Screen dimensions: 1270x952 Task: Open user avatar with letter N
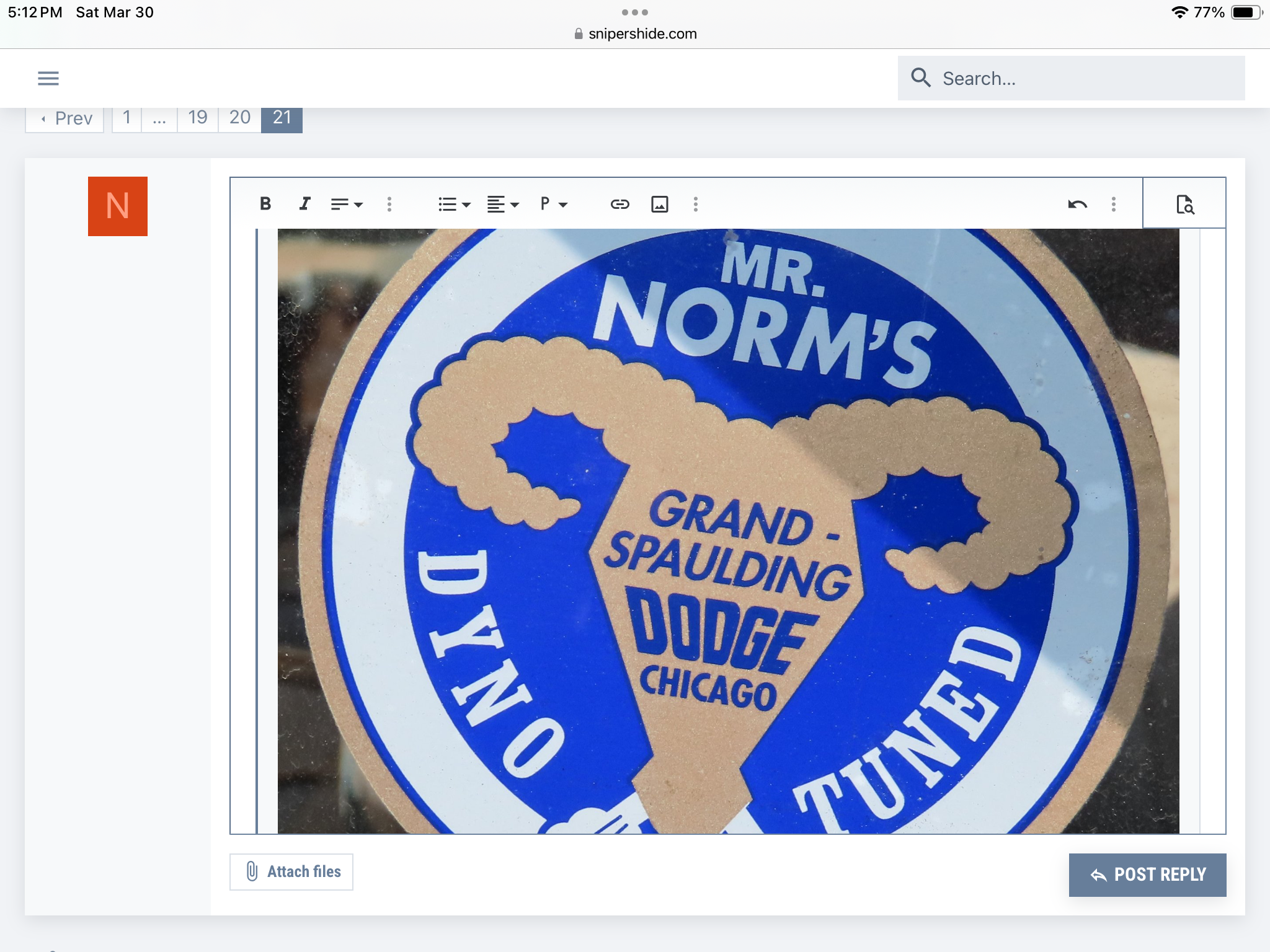click(x=118, y=206)
